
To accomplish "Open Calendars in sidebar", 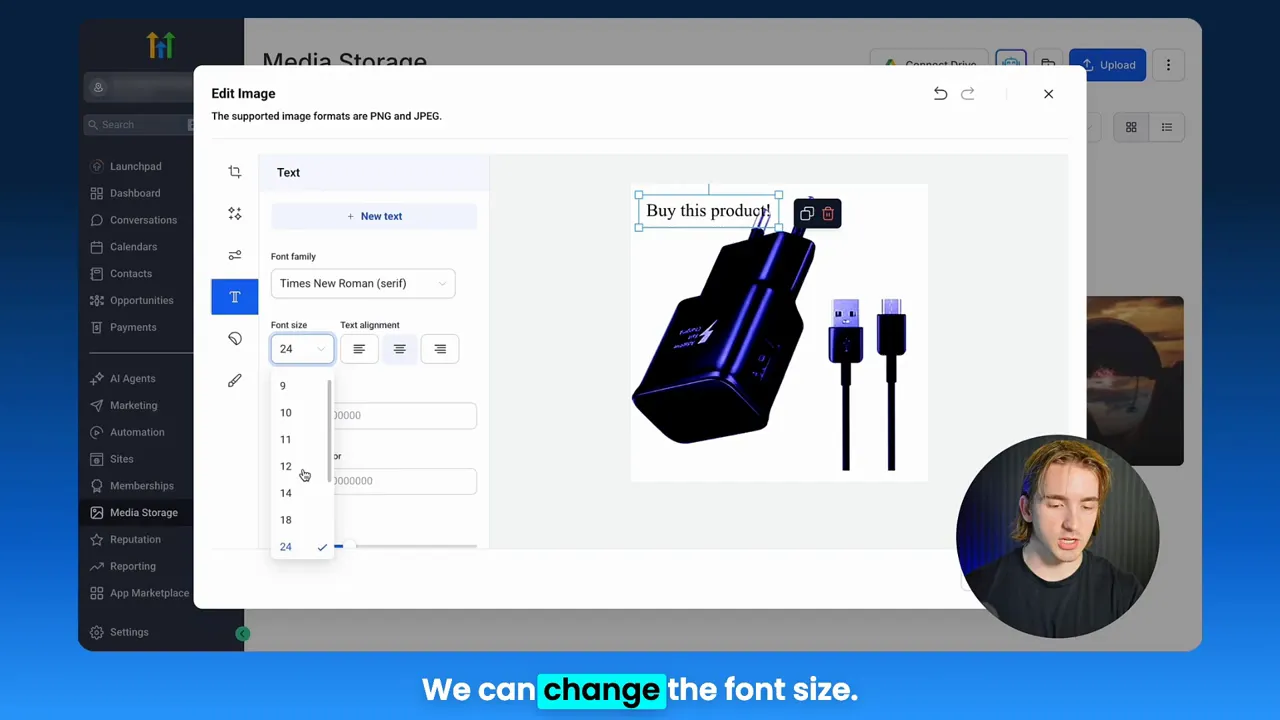I will point(135,247).
